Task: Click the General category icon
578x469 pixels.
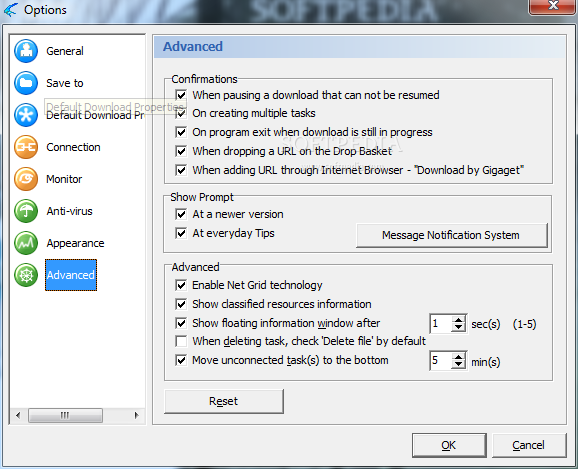Action: coord(26,51)
